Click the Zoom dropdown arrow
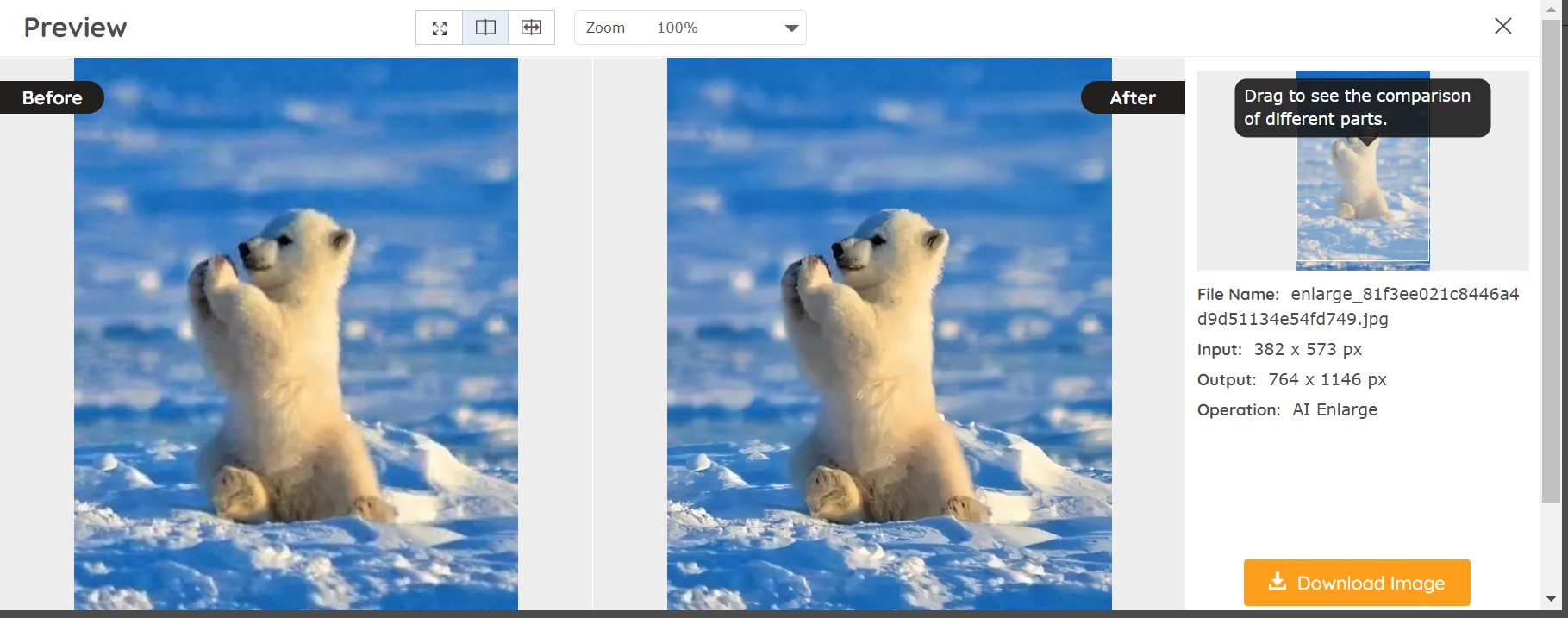1568x618 pixels. (x=791, y=28)
